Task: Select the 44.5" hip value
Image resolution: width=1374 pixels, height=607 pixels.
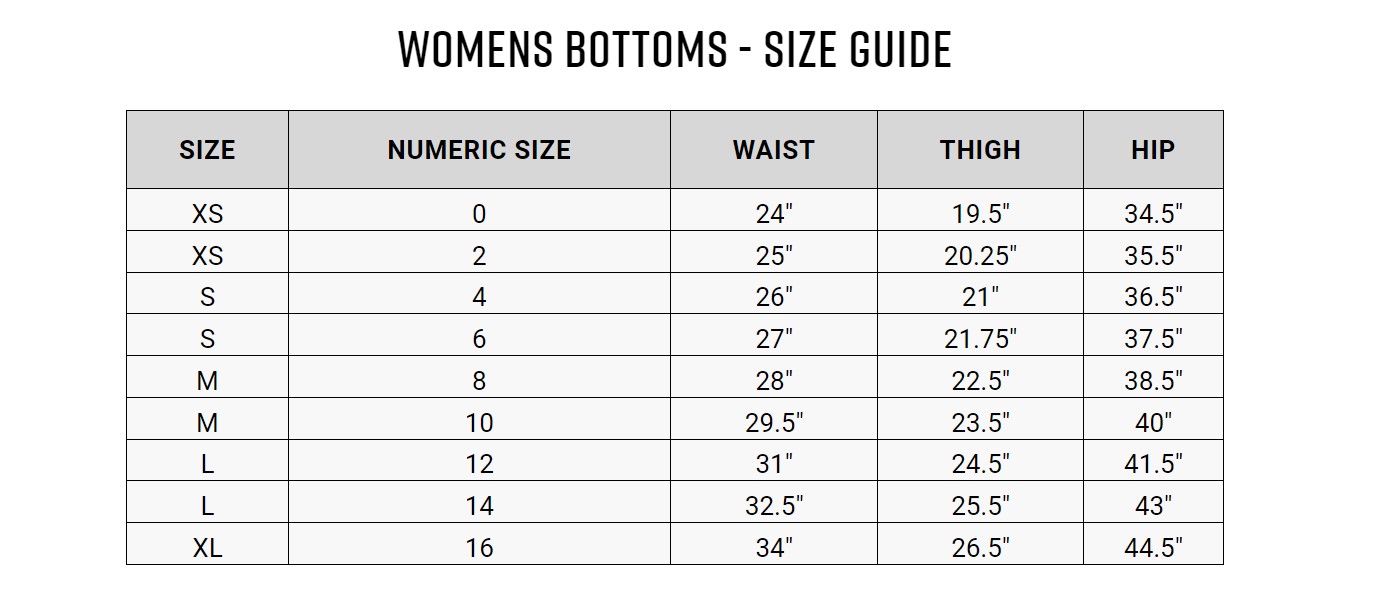Action: 1153,547
